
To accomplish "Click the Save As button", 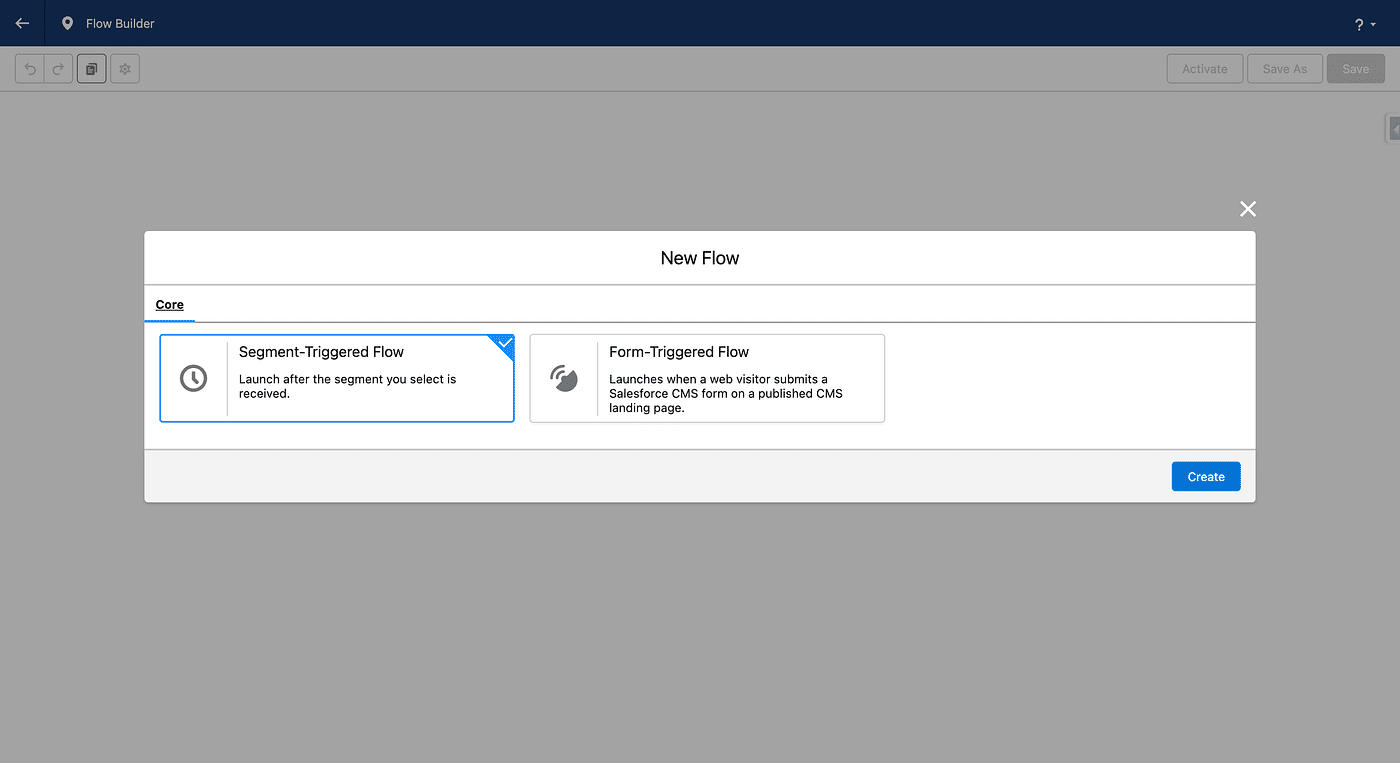I will click(x=1284, y=69).
